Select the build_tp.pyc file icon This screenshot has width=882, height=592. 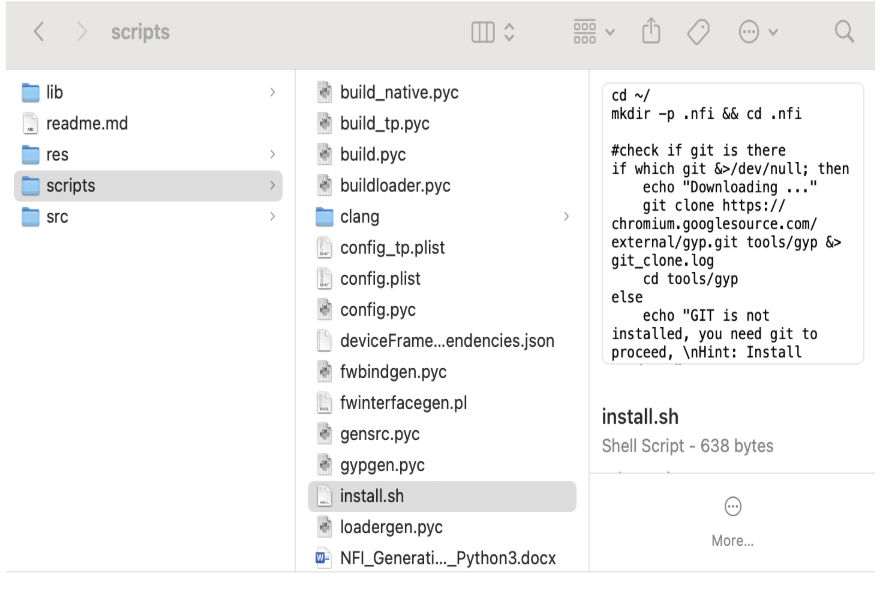click(325, 123)
